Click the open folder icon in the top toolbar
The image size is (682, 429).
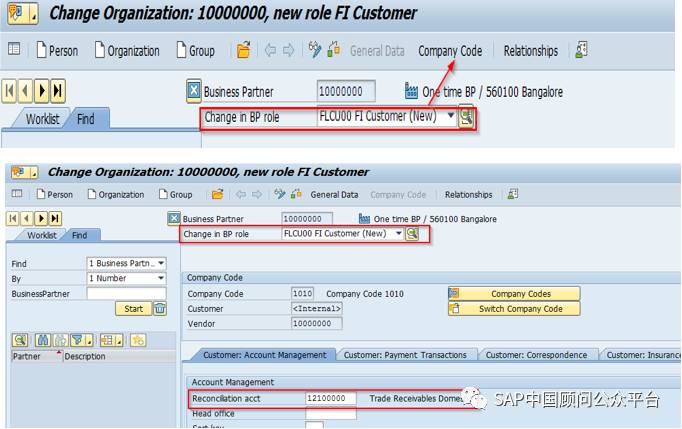pyautogui.click(x=244, y=51)
